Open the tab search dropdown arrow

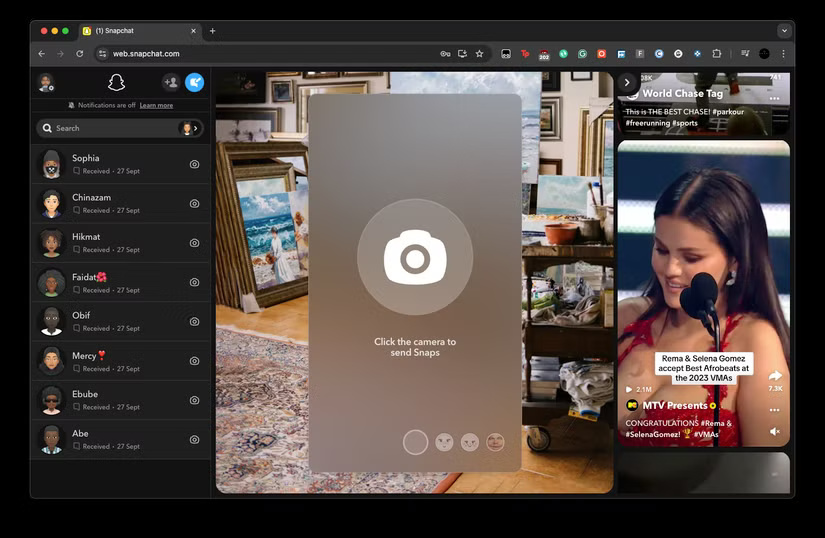point(784,31)
